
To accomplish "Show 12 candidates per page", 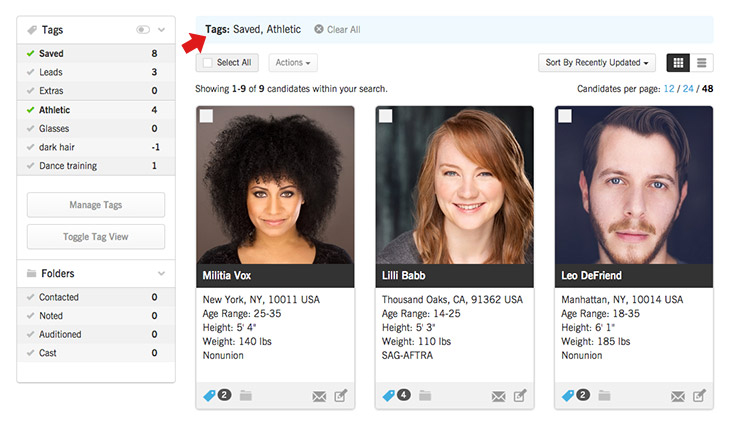I will pos(669,88).
